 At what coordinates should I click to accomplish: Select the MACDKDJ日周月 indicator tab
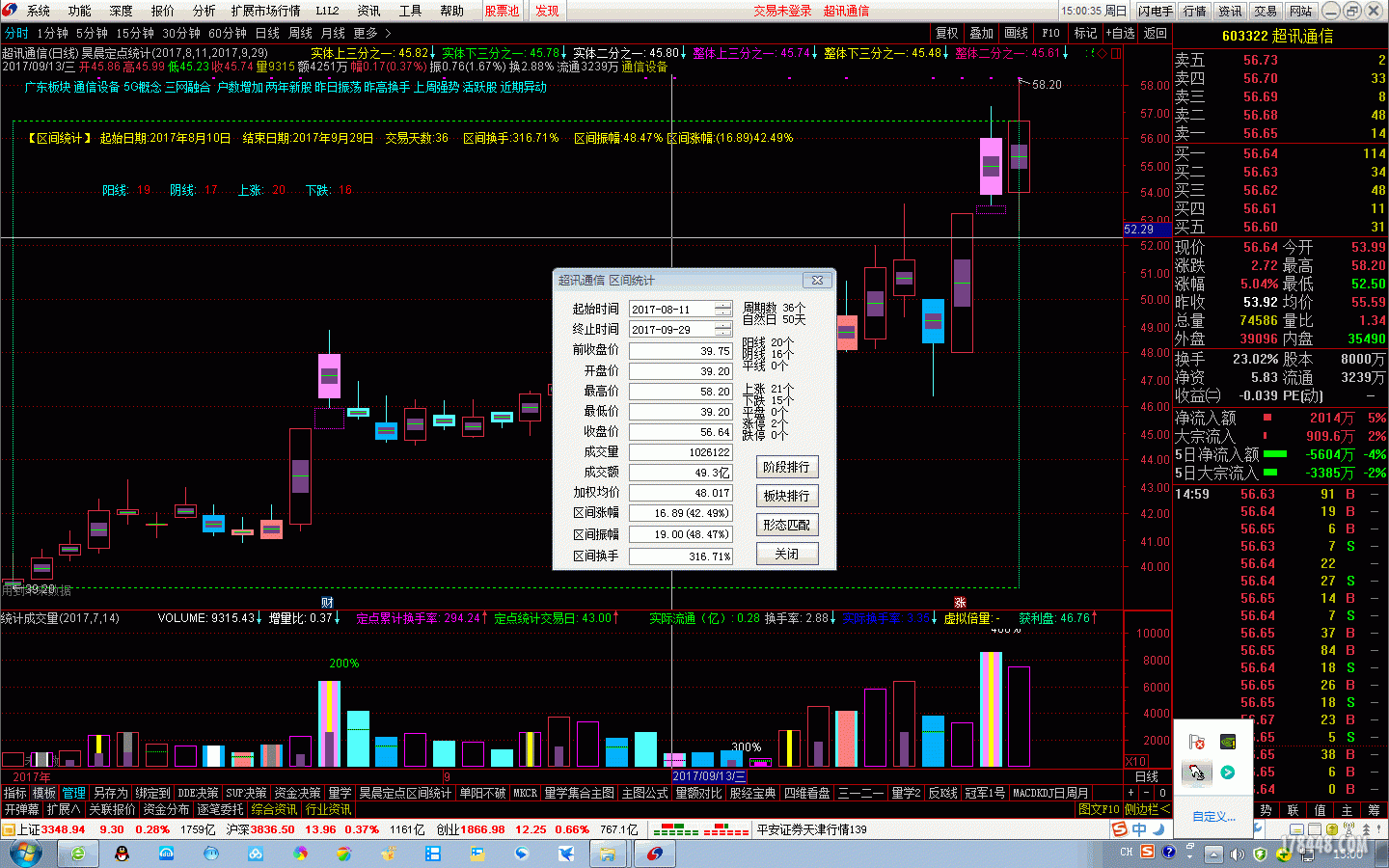coord(1050,793)
